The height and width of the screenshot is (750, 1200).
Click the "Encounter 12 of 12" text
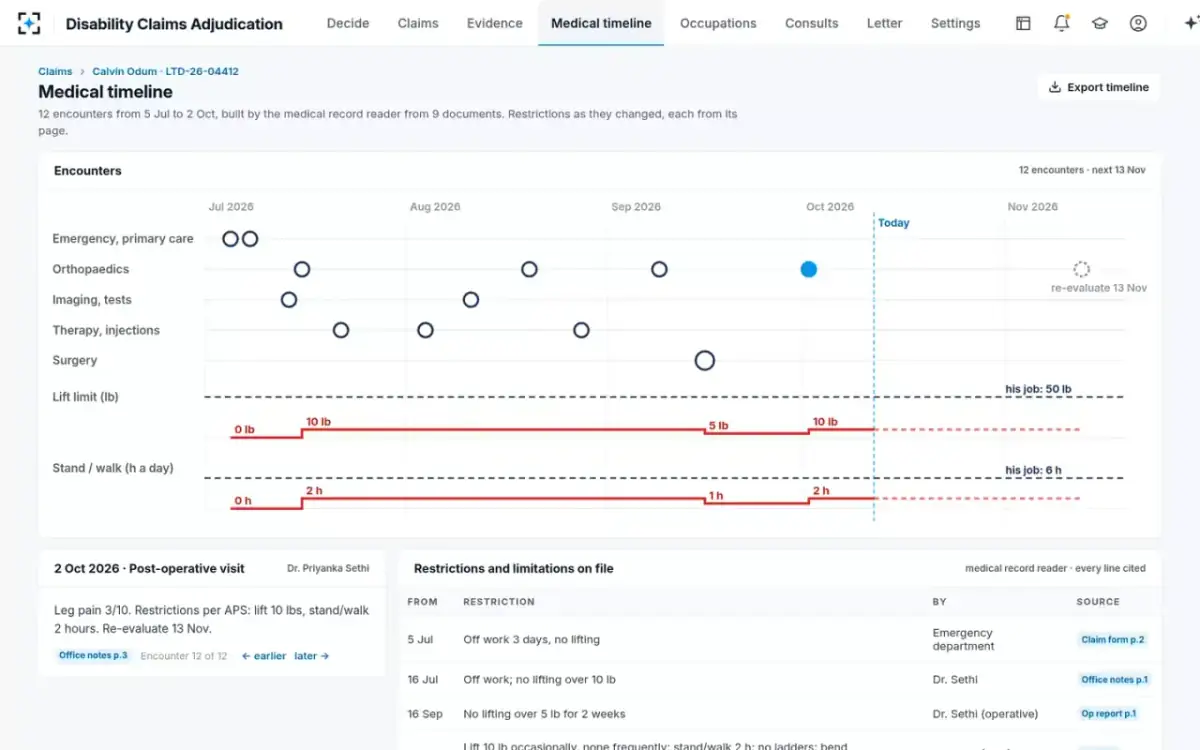tap(184, 656)
